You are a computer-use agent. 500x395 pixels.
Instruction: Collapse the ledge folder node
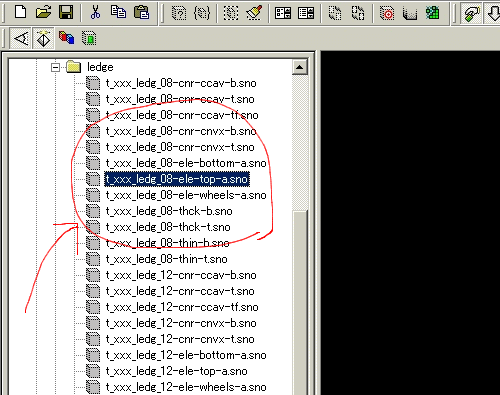coord(55,68)
